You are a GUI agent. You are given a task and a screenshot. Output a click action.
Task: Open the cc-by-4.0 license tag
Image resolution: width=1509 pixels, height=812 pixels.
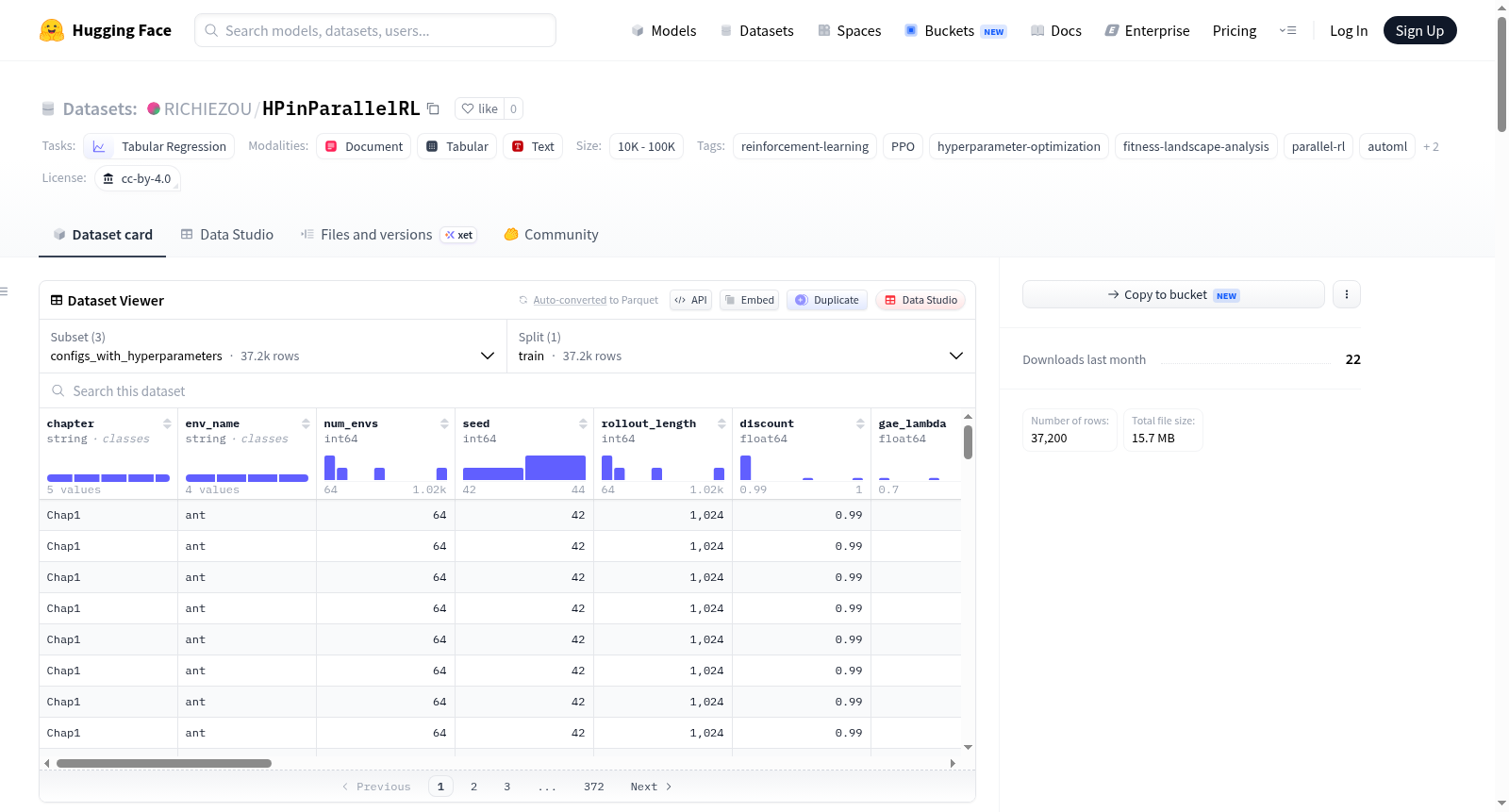(138, 178)
